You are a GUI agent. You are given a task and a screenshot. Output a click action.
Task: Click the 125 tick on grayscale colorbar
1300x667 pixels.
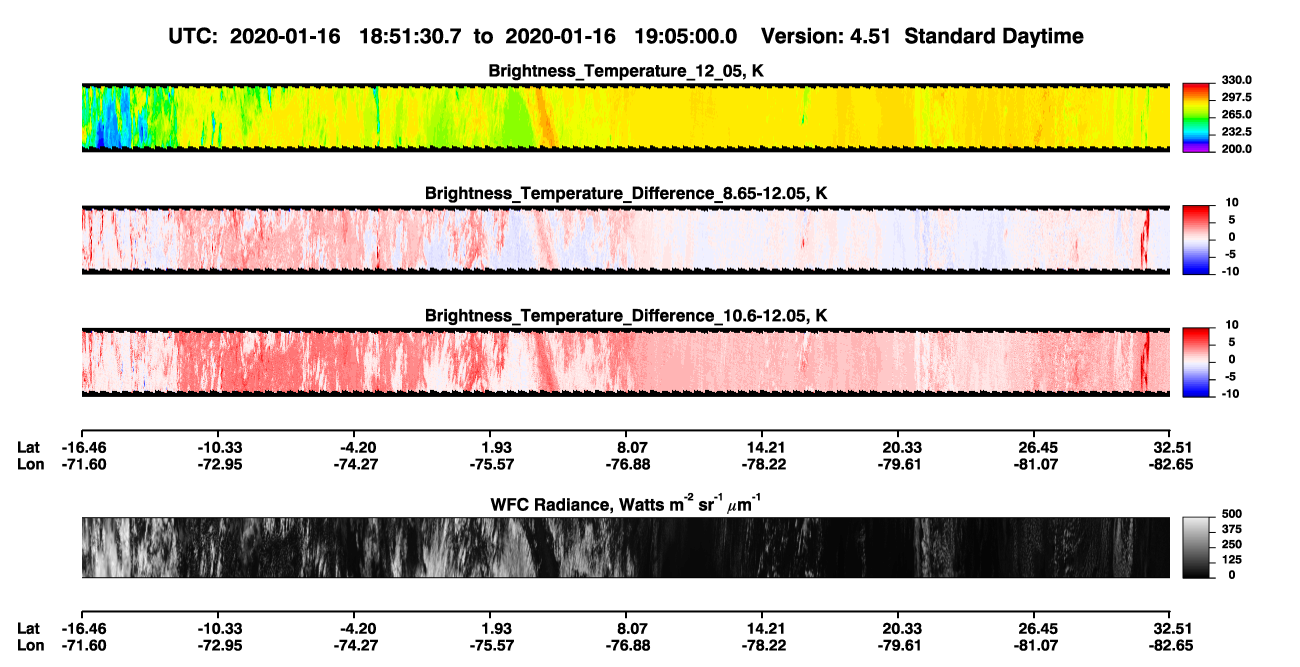tap(1231, 560)
